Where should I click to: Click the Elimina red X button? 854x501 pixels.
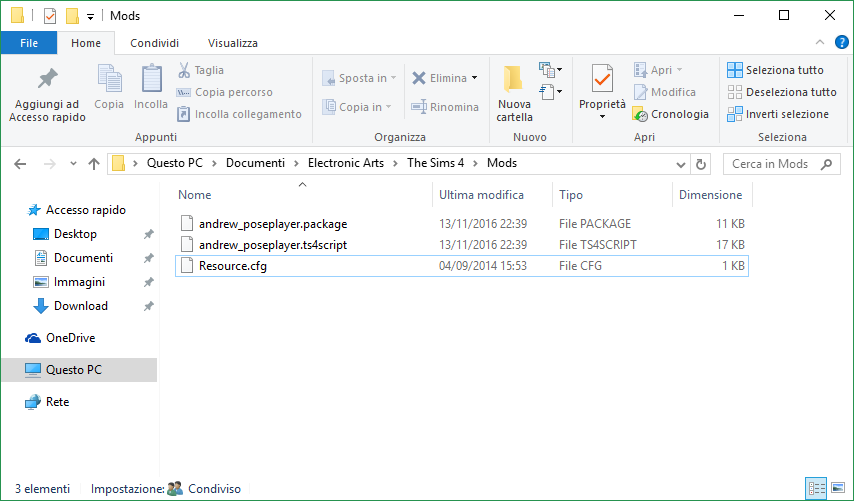coord(439,78)
